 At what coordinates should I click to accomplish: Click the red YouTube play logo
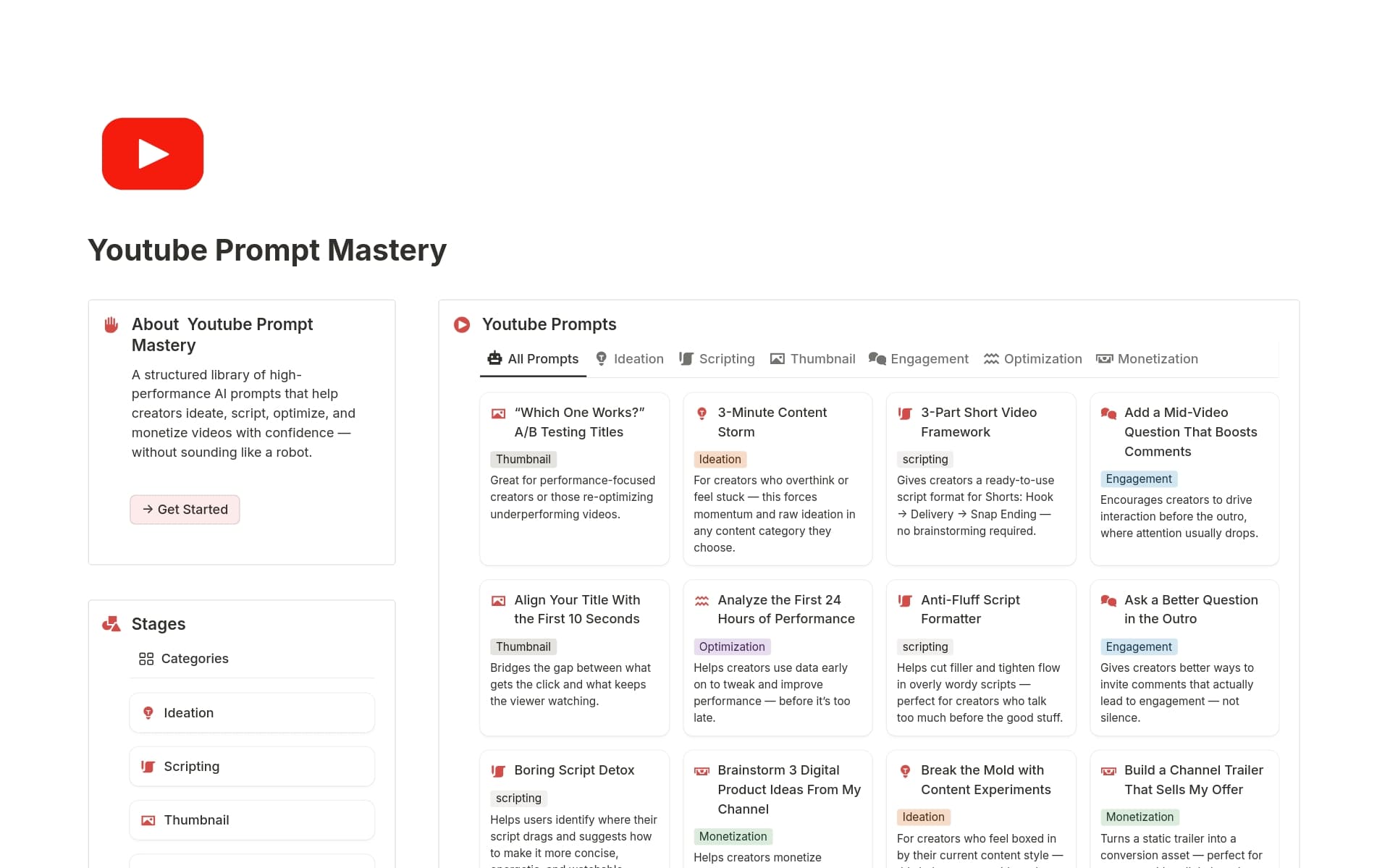click(153, 153)
